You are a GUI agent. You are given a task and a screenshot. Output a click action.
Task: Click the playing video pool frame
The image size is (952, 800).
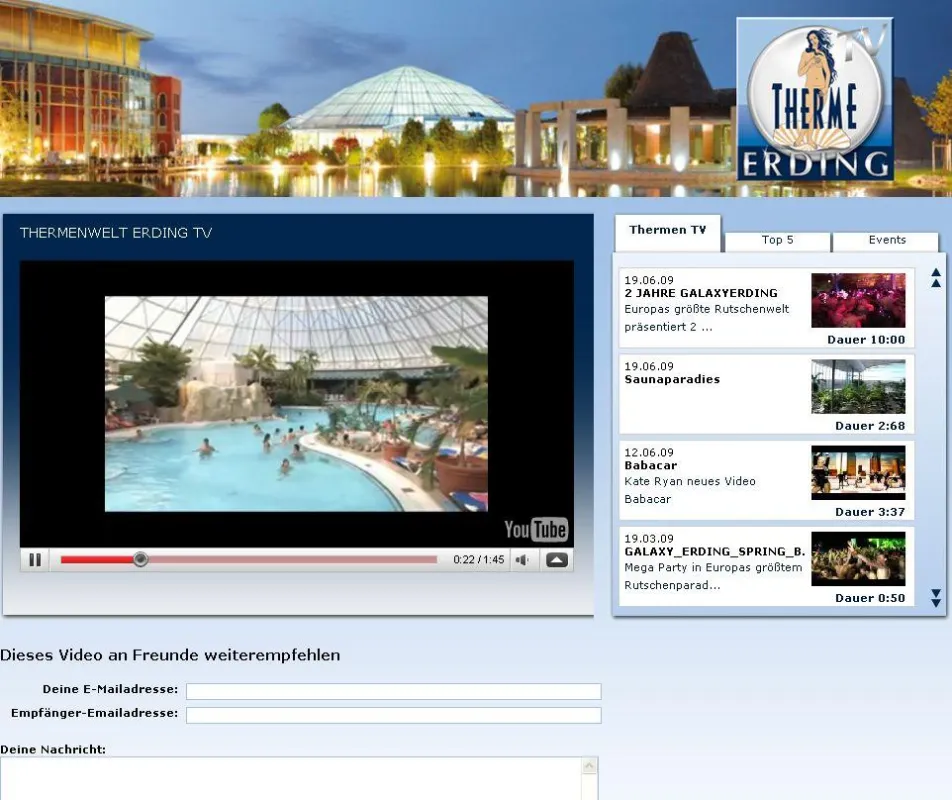pos(296,404)
